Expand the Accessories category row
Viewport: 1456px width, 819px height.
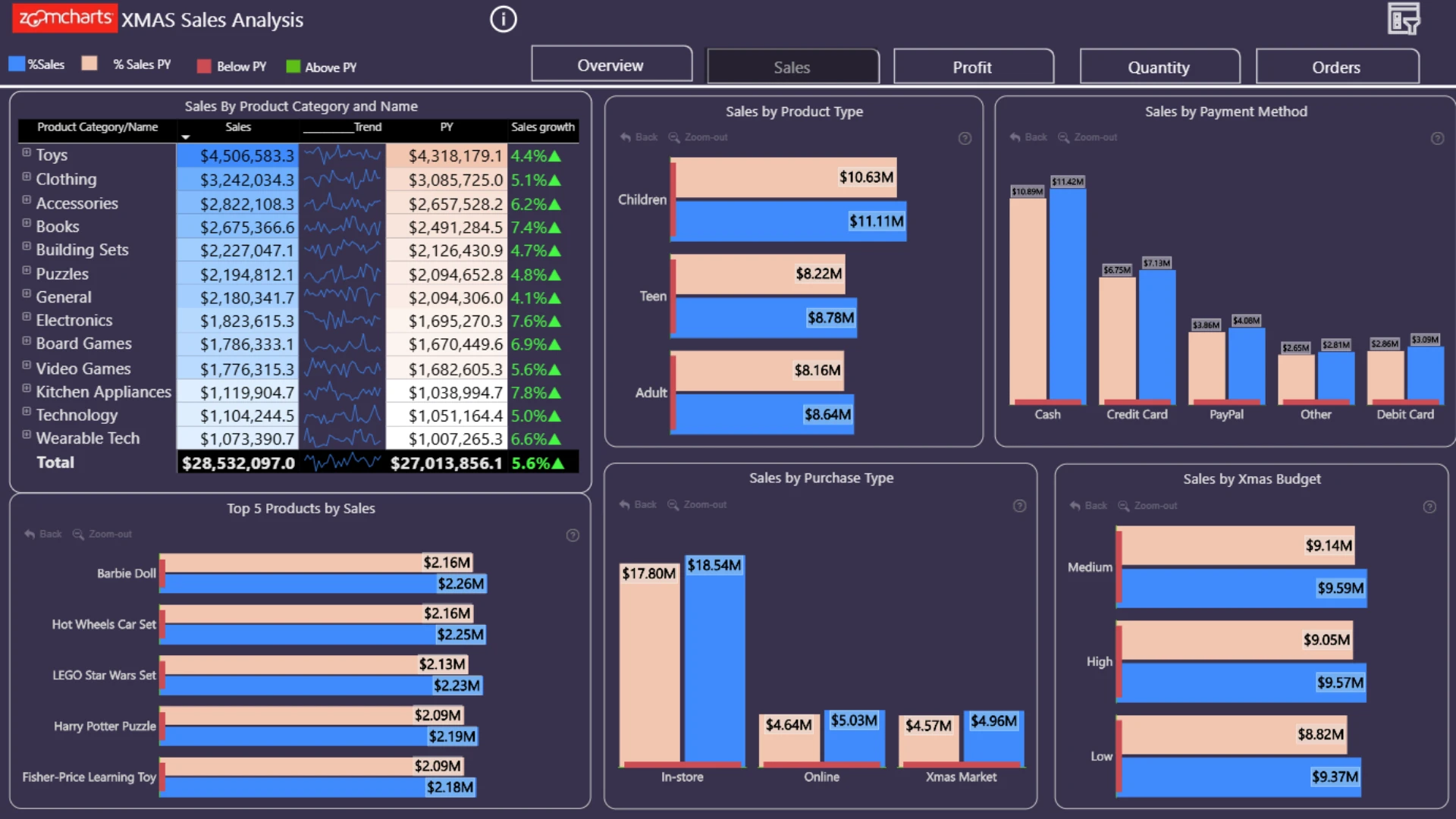[x=27, y=200]
